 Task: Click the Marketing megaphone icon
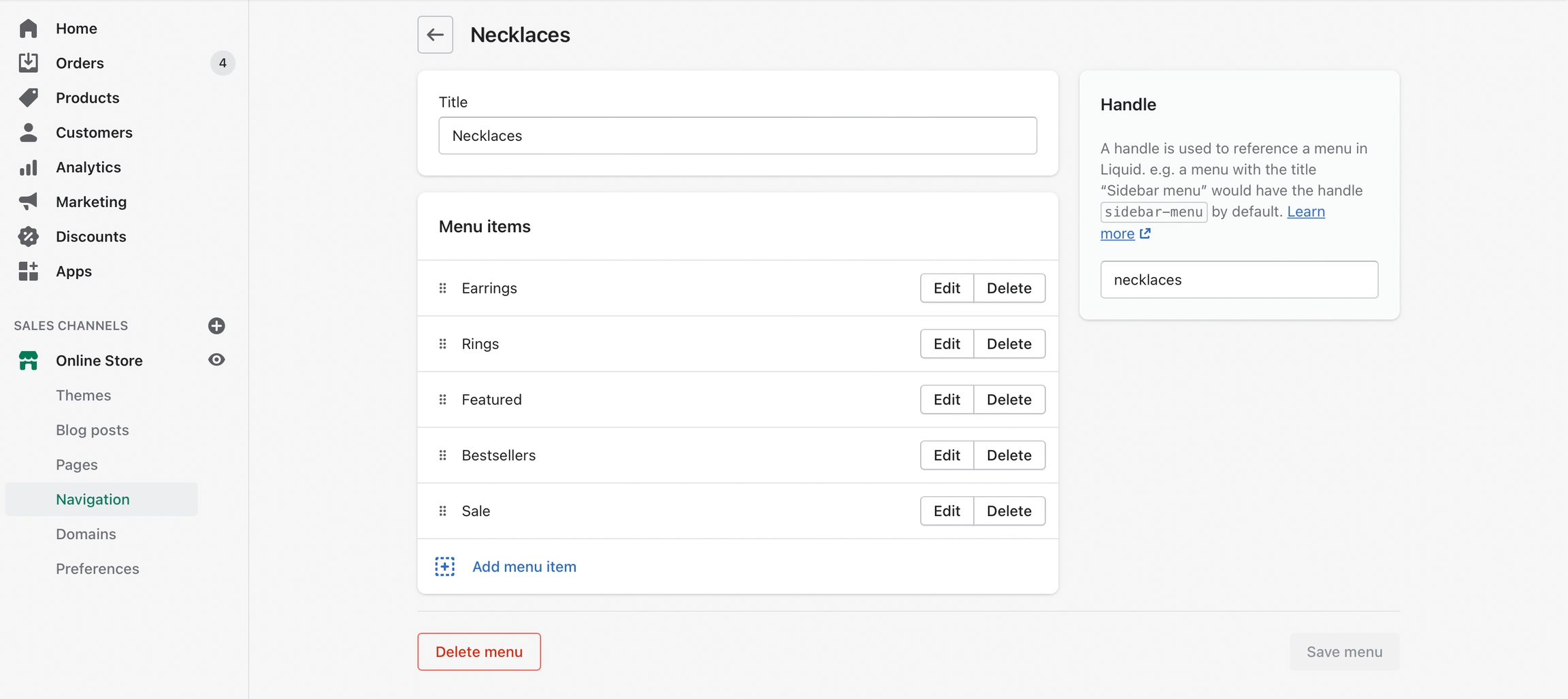tap(29, 201)
